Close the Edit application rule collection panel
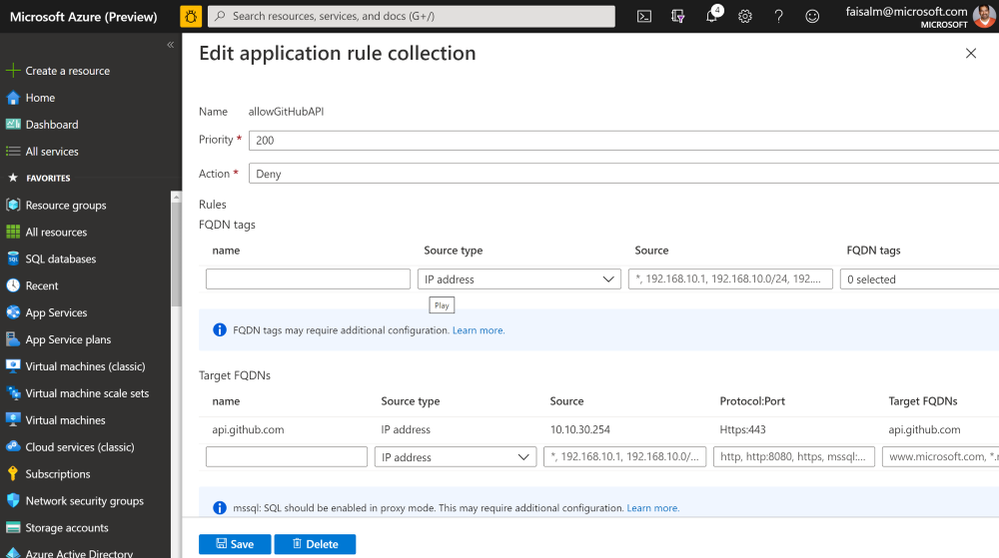Screen dimensions: 999x558 point(970,54)
